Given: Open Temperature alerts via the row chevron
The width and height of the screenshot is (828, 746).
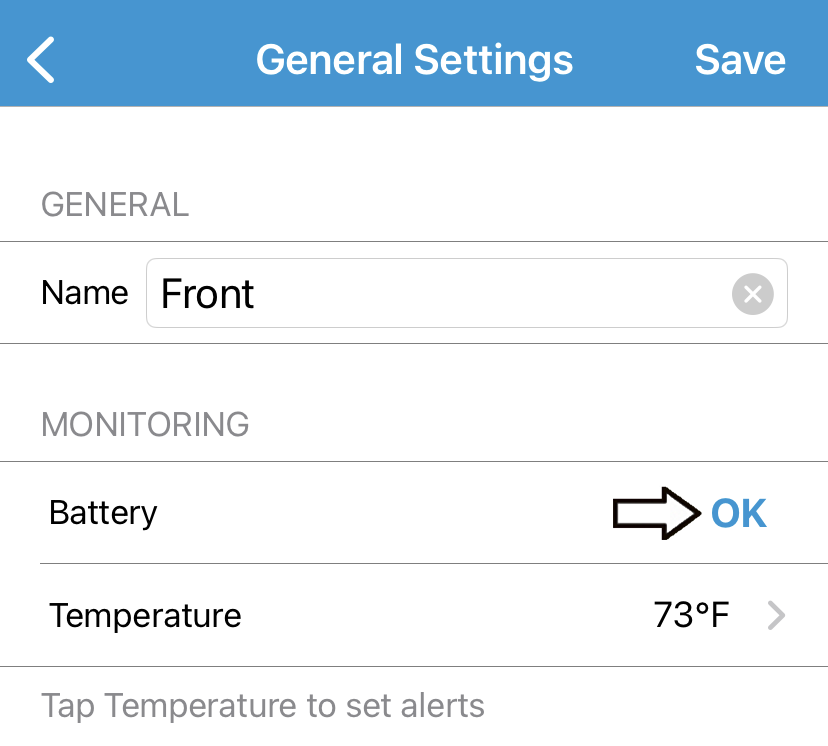Looking at the screenshot, I should 776,616.
